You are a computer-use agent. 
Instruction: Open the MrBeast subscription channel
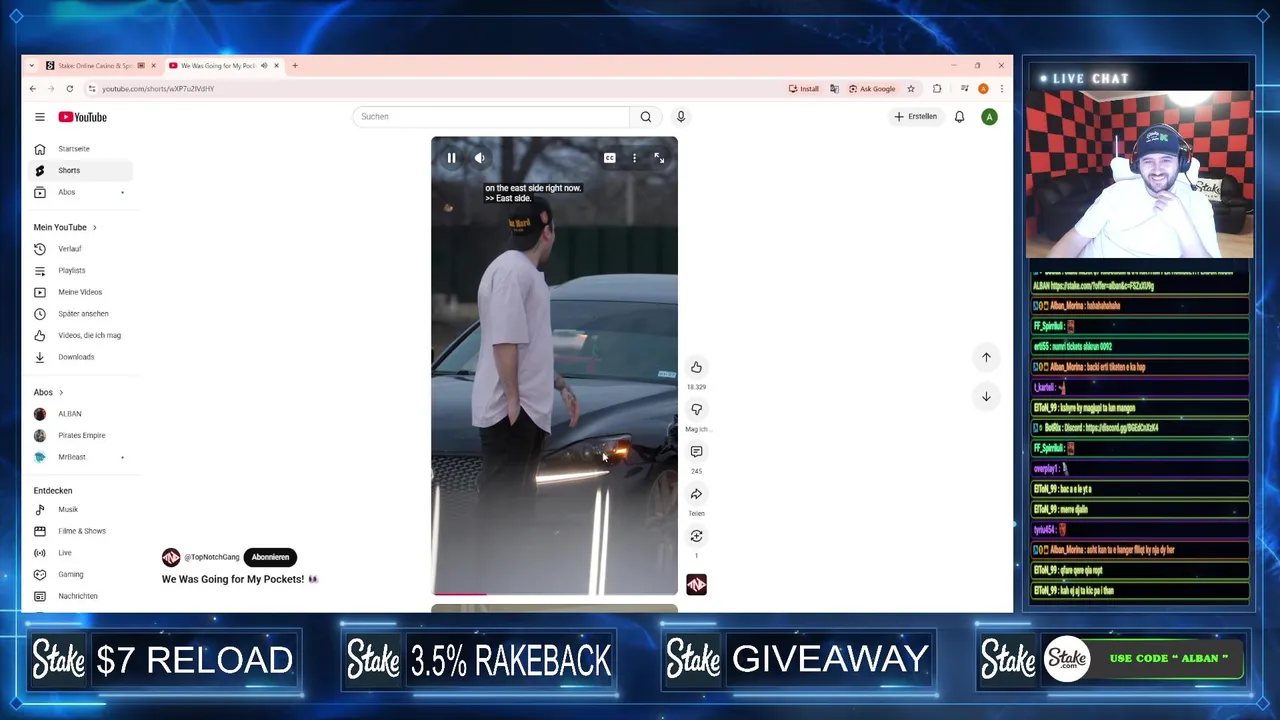(x=80, y=457)
